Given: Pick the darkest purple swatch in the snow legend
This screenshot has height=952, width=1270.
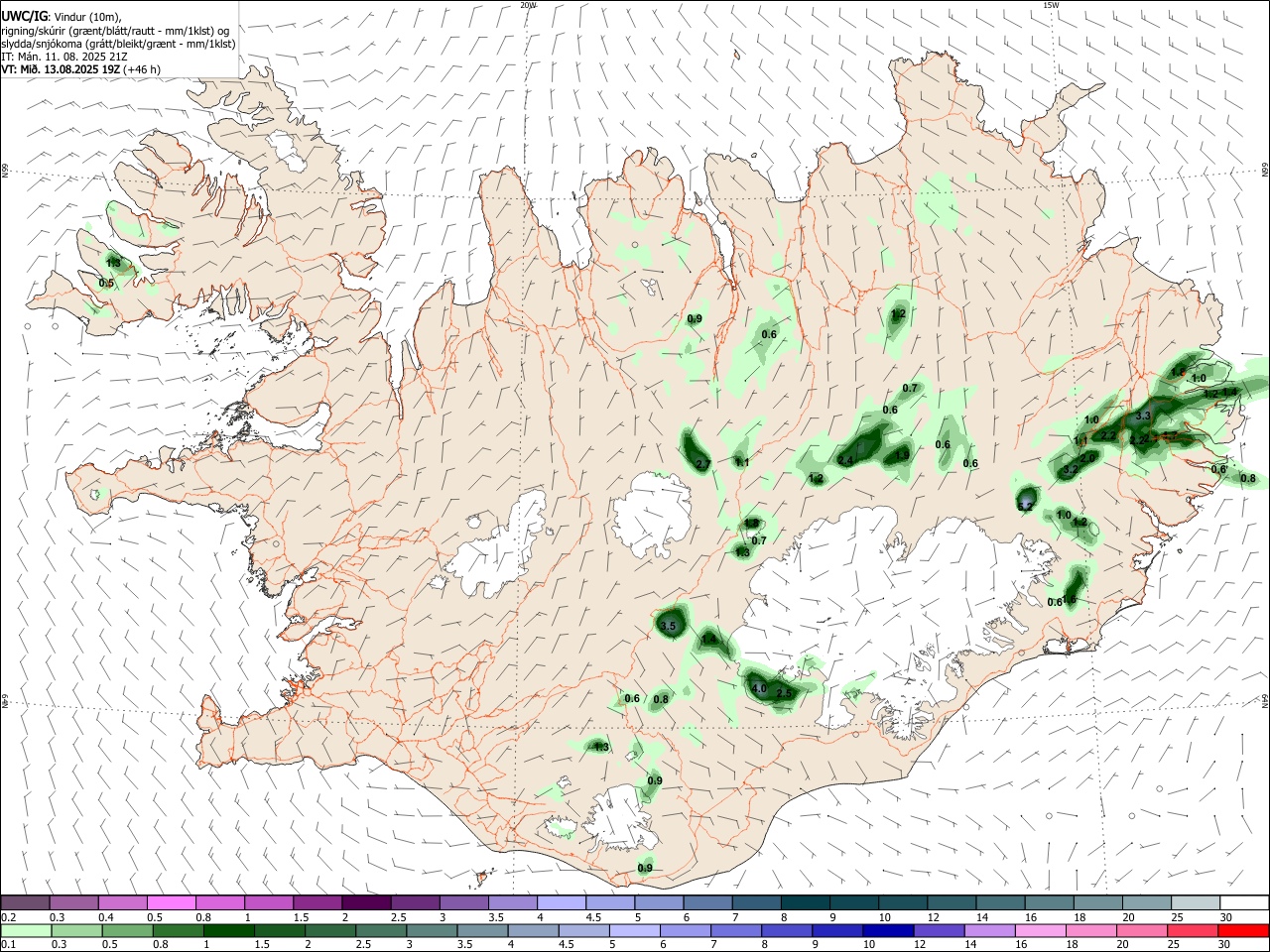Looking at the screenshot, I should (x=365, y=902).
